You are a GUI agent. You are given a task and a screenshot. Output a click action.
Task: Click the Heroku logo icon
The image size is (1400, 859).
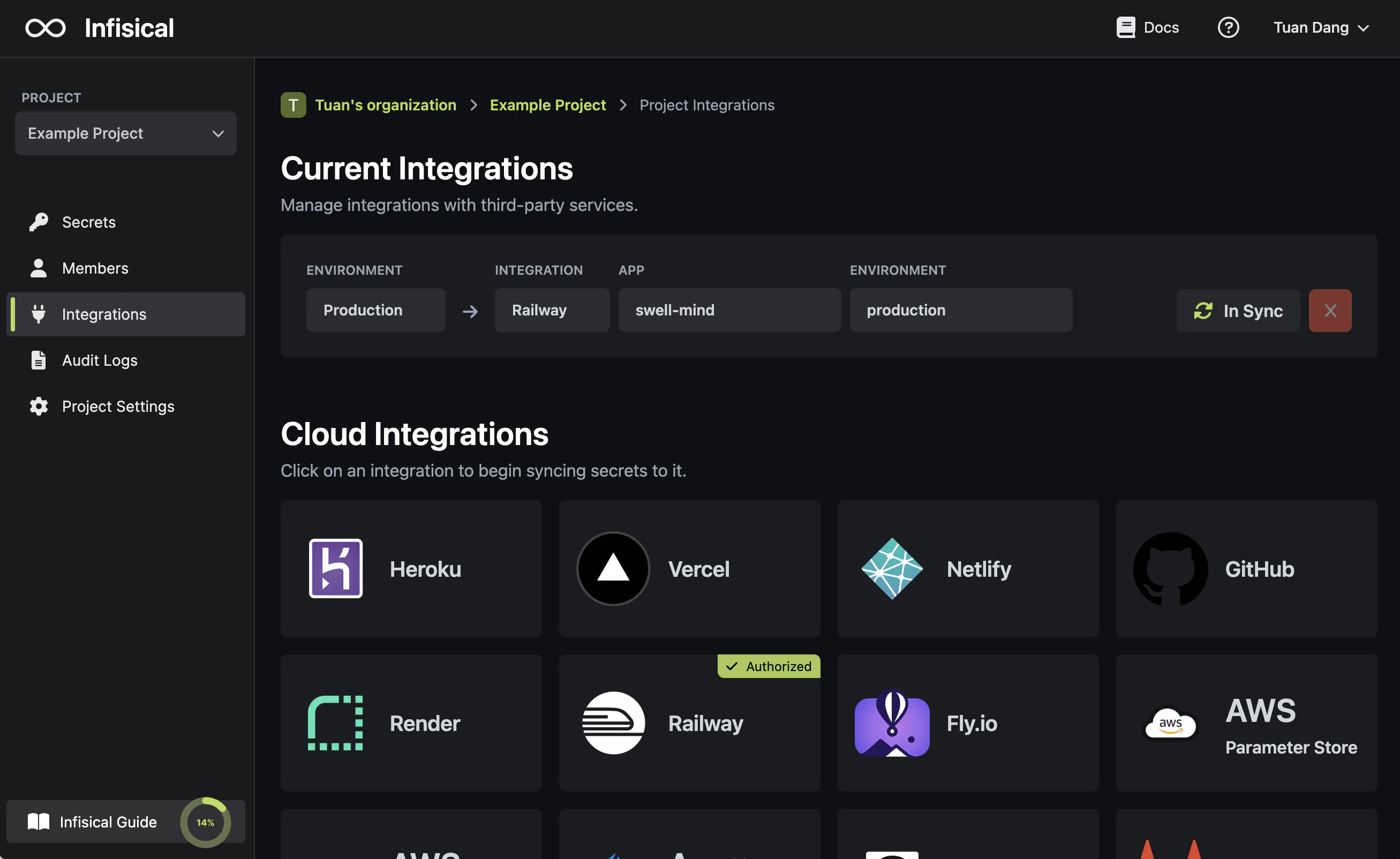coord(335,569)
